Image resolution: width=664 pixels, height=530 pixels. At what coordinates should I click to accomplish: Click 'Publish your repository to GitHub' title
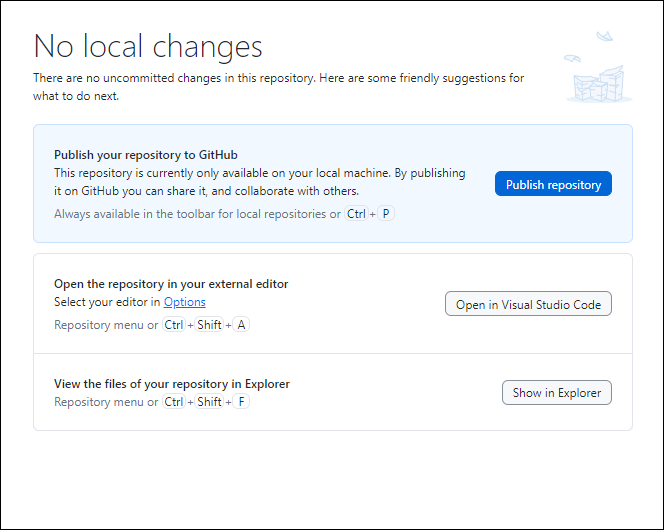145,155
